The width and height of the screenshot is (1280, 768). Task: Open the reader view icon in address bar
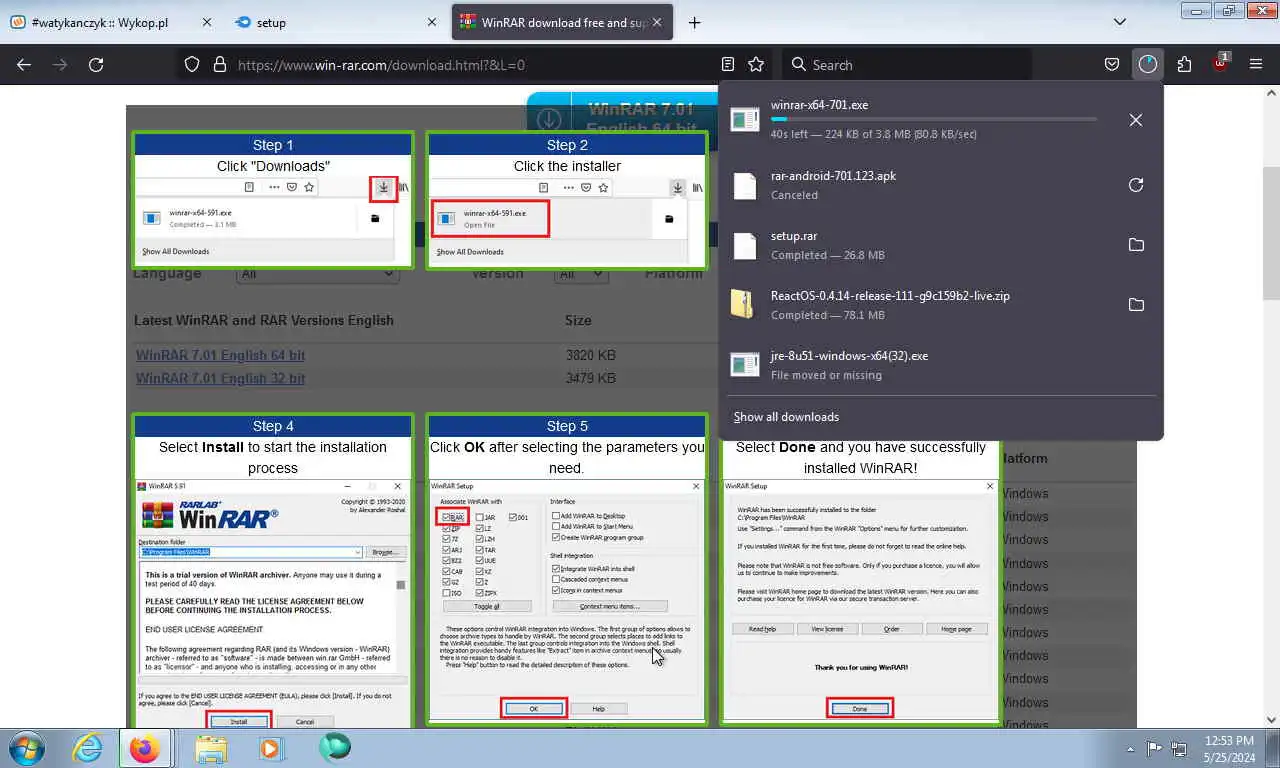point(728,64)
